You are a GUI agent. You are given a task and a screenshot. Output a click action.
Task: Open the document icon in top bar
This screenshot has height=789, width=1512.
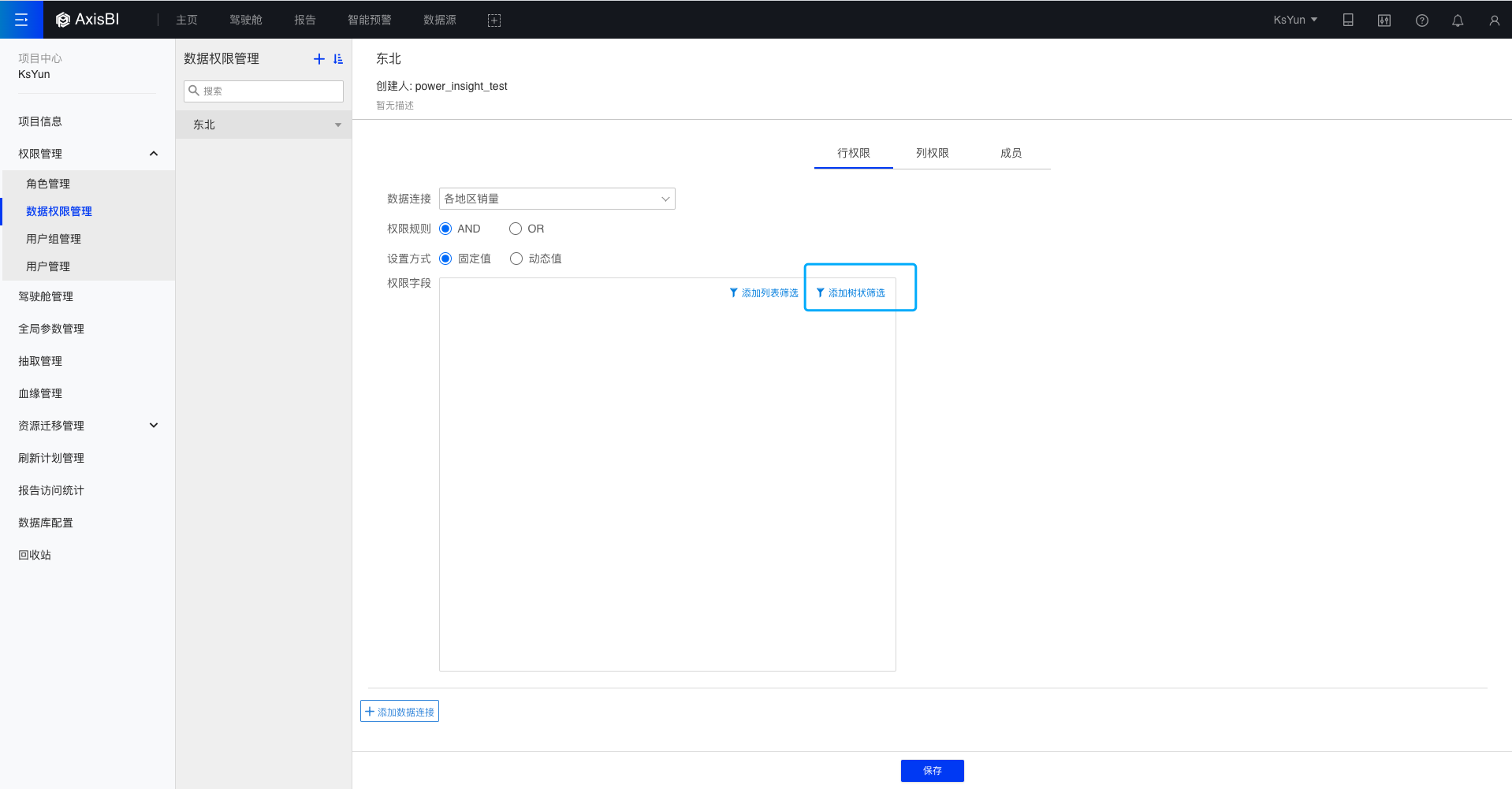(x=1348, y=20)
